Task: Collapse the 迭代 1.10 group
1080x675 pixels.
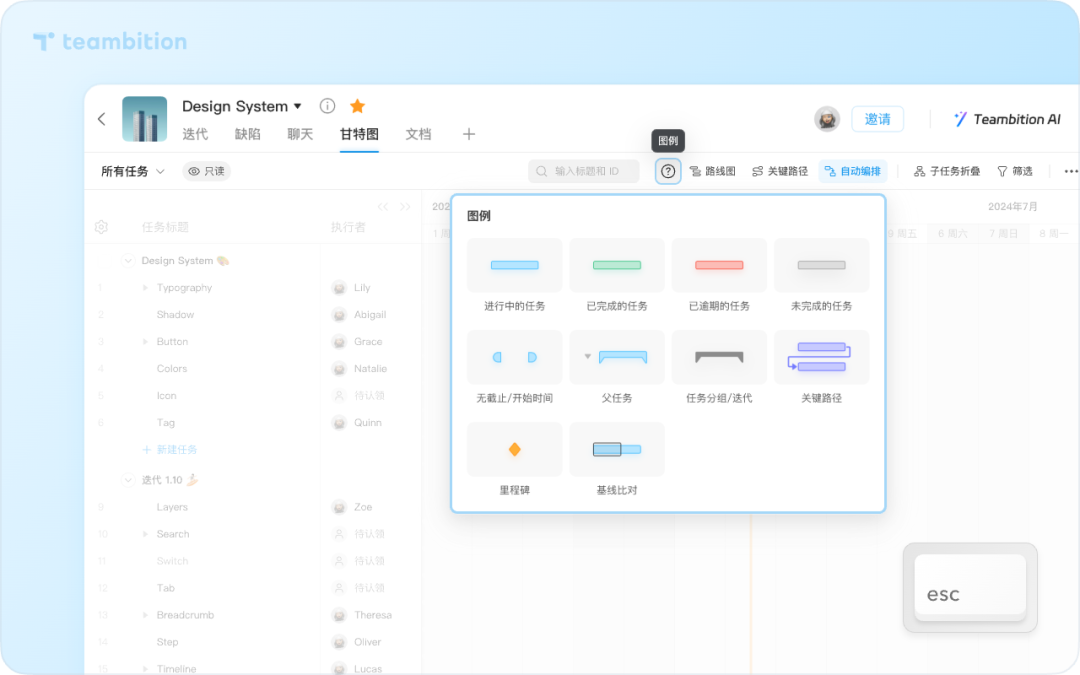Action: point(128,480)
